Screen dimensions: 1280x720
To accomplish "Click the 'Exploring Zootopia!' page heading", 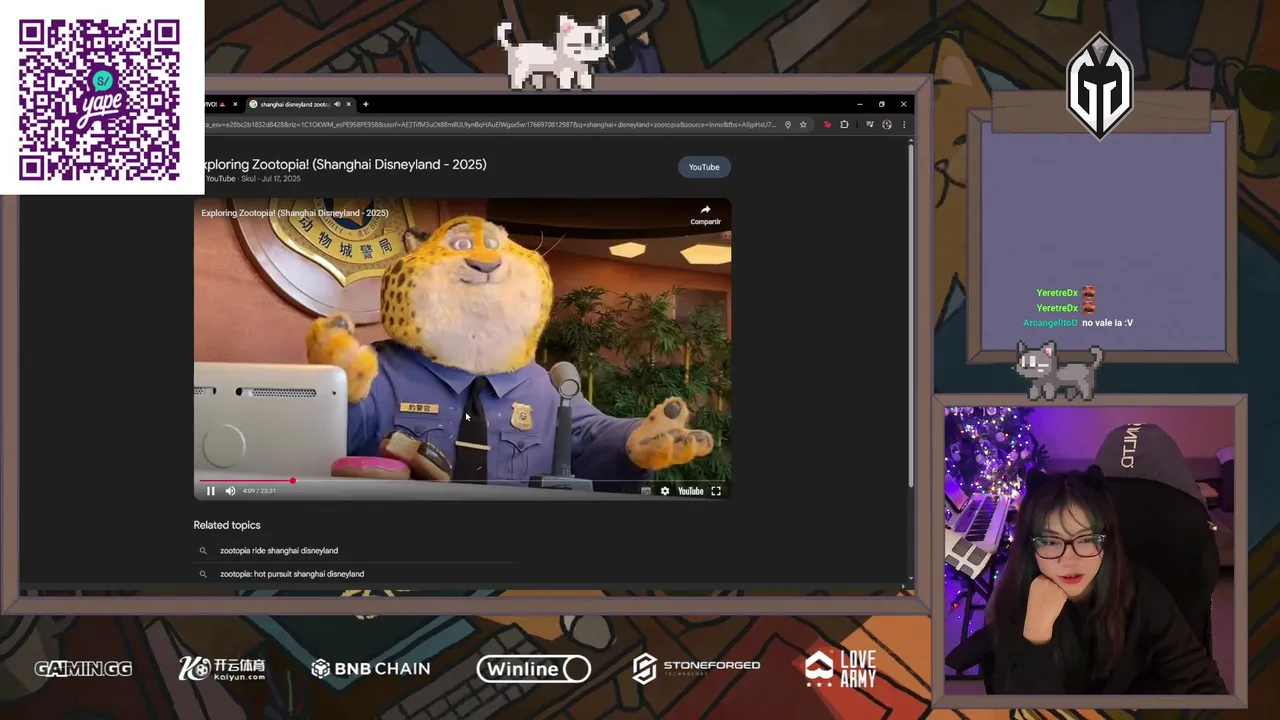I will coord(345,164).
